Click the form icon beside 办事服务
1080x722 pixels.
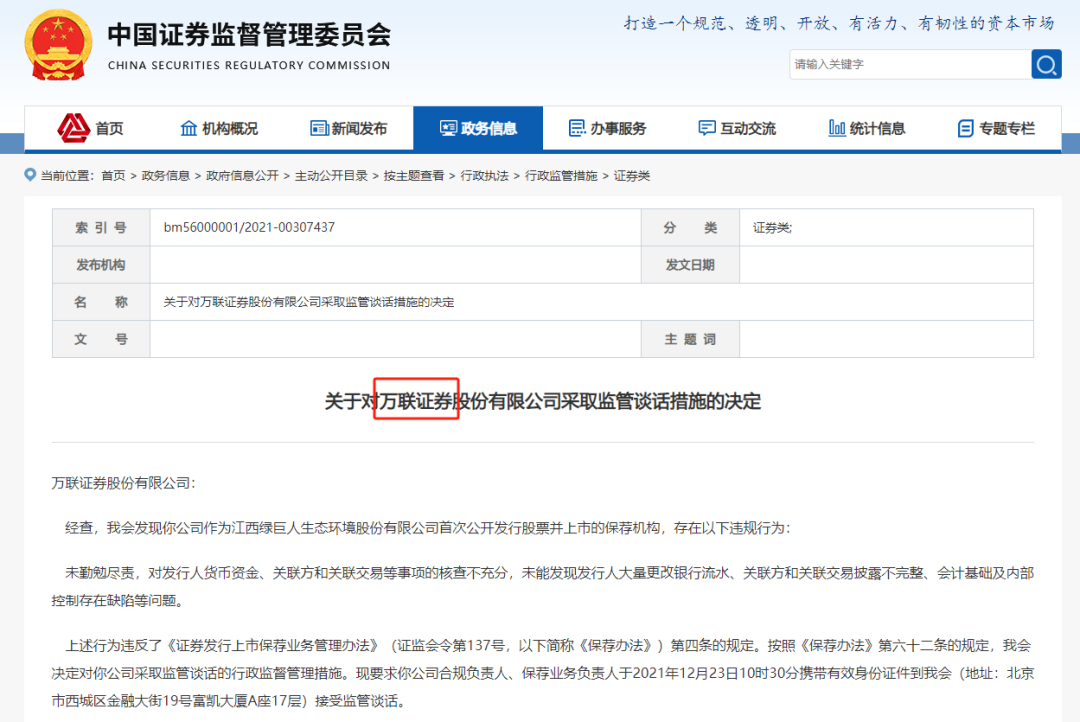tap(577, 128)
